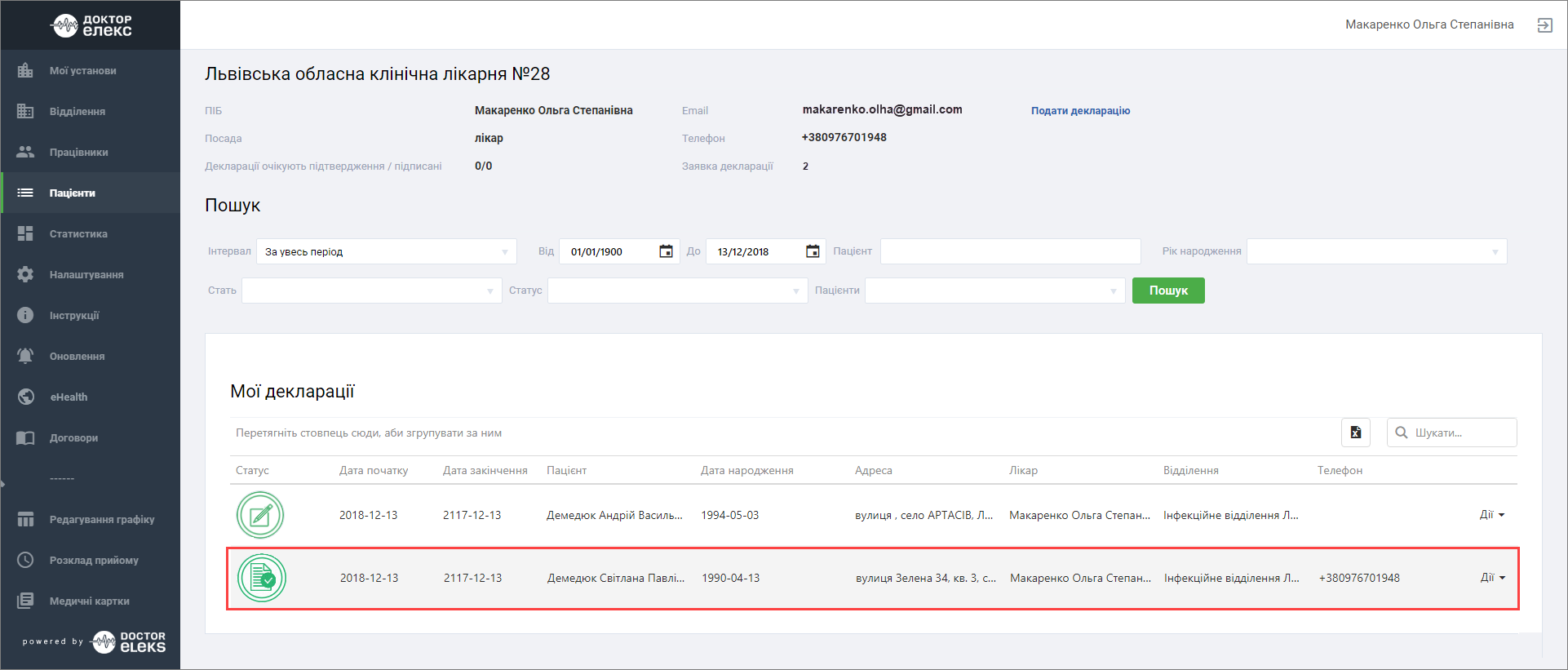Click the Статистика dashboard icon
Image resolution: width=1568 pixels, height=670 pixels.
[x=25, y=233]
